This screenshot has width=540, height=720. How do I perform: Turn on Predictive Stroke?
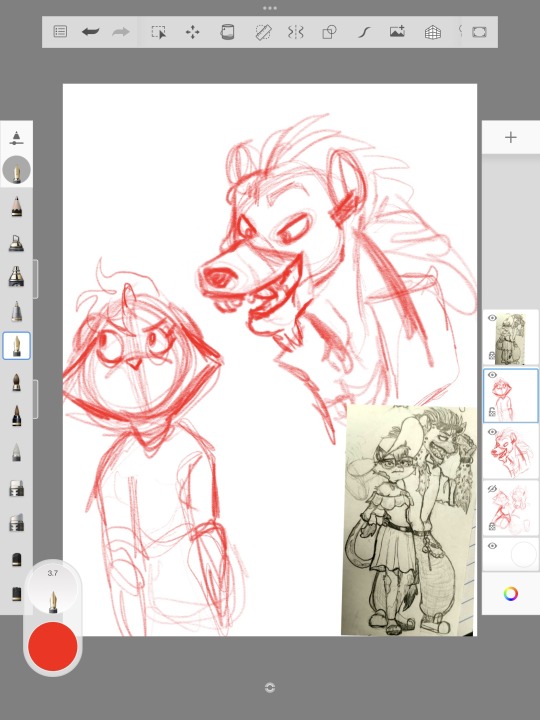pos(364,32)
